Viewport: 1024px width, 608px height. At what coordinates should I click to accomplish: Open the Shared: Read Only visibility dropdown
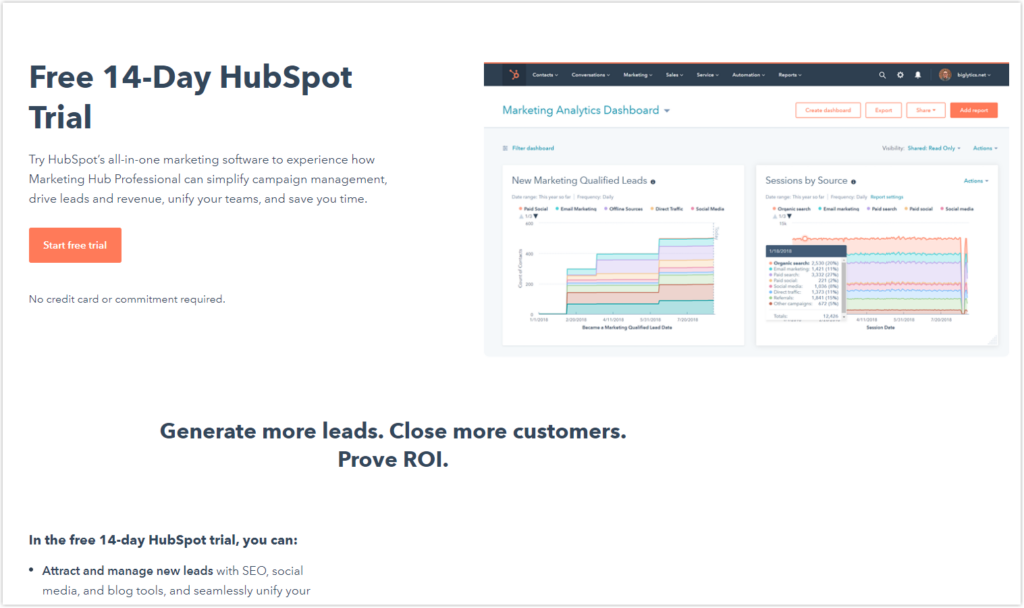[x=934, y=148]
